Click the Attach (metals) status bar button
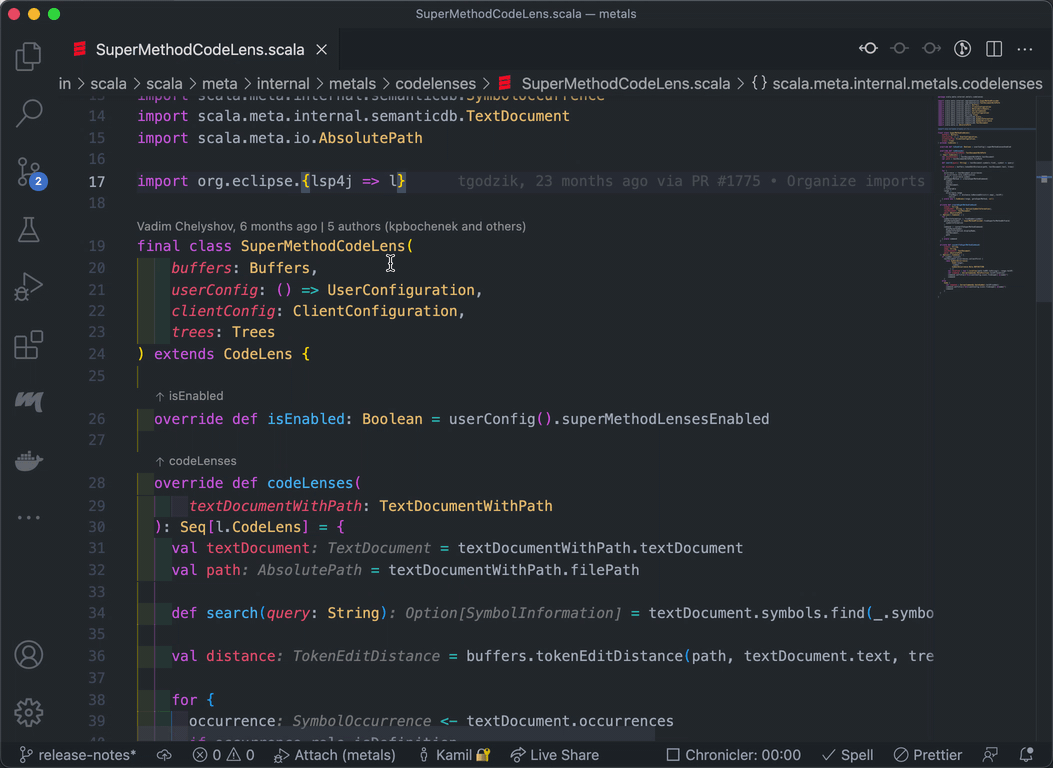The image size is (1053, 768). tap(334, 755)
